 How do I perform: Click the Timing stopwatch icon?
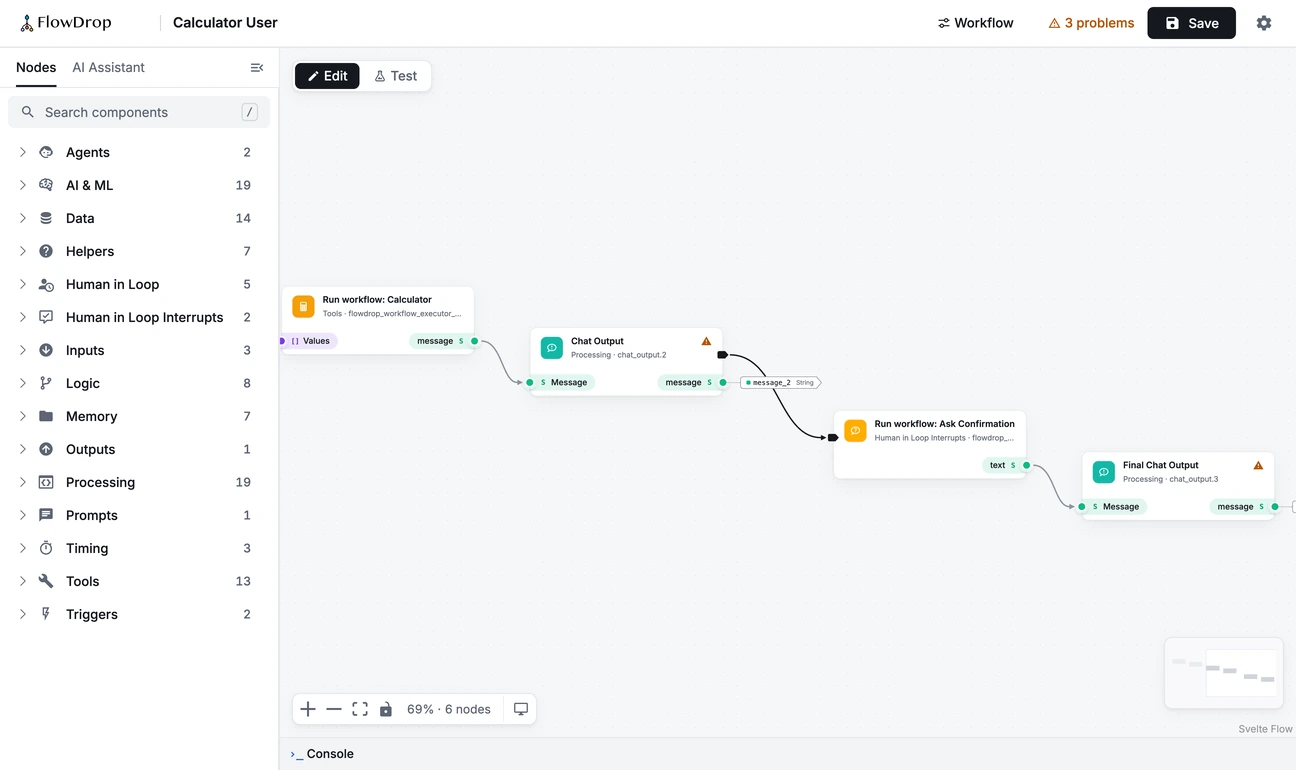pyautogui.click(x=46, y=548)
